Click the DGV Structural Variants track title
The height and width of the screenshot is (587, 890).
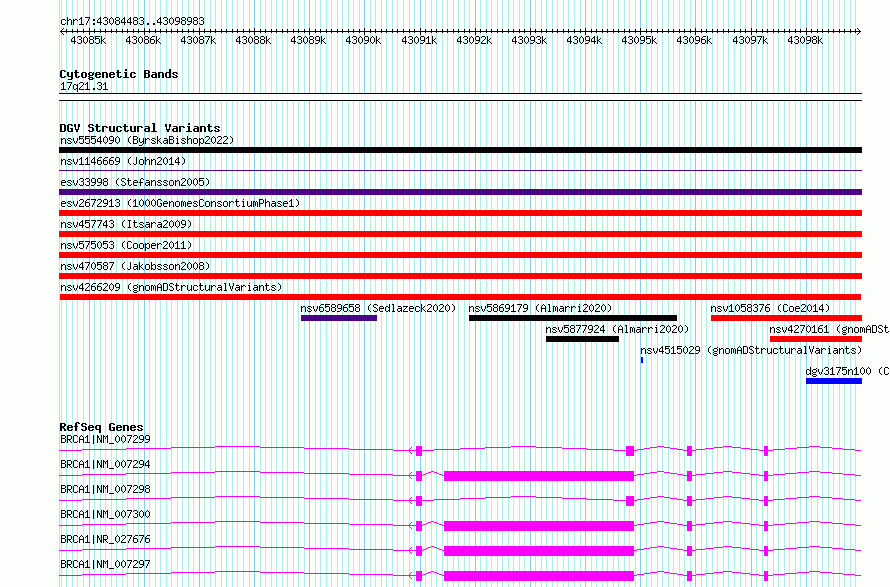pos(140,128)
